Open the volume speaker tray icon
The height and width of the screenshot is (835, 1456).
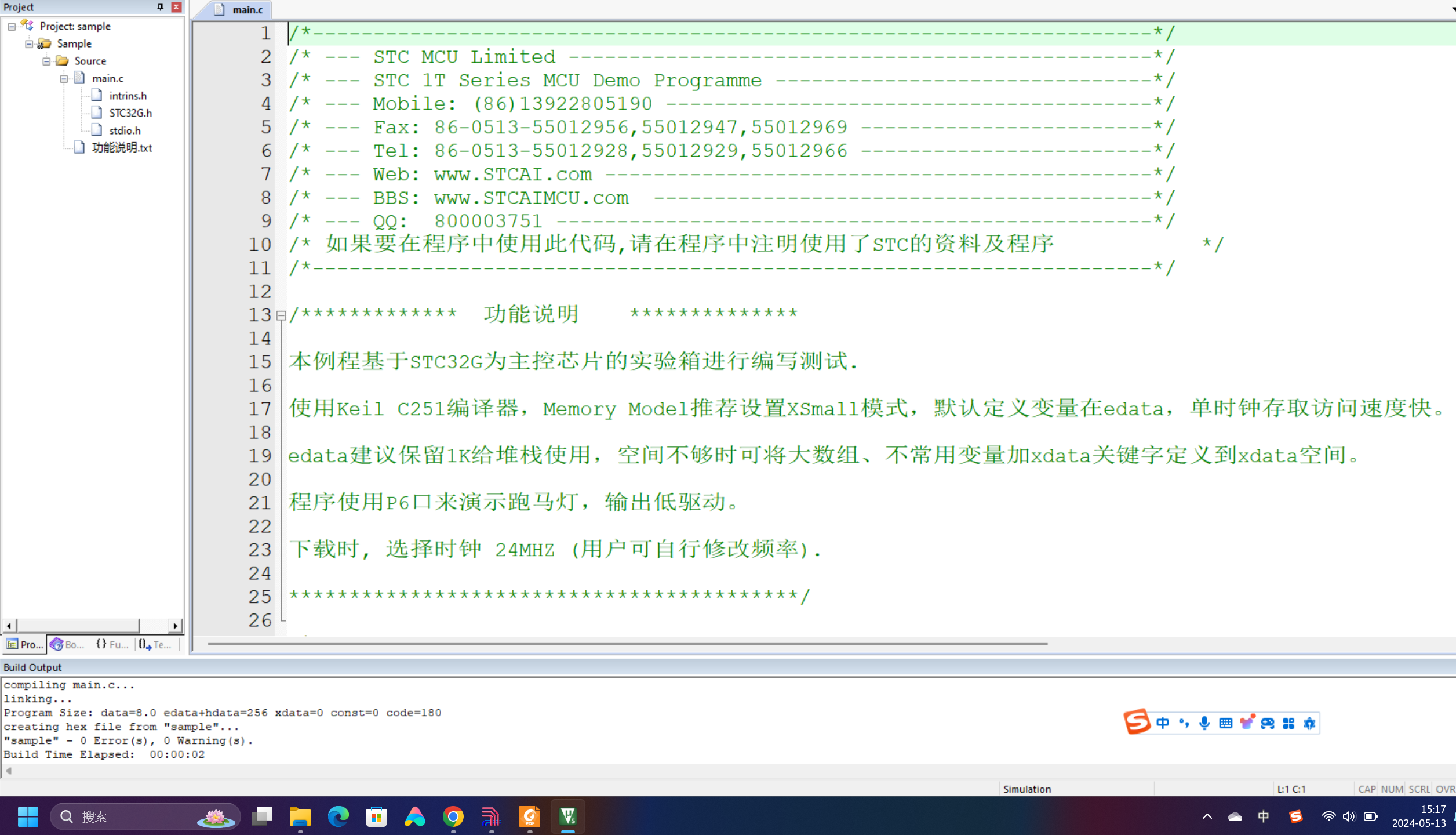point(1349,816)
